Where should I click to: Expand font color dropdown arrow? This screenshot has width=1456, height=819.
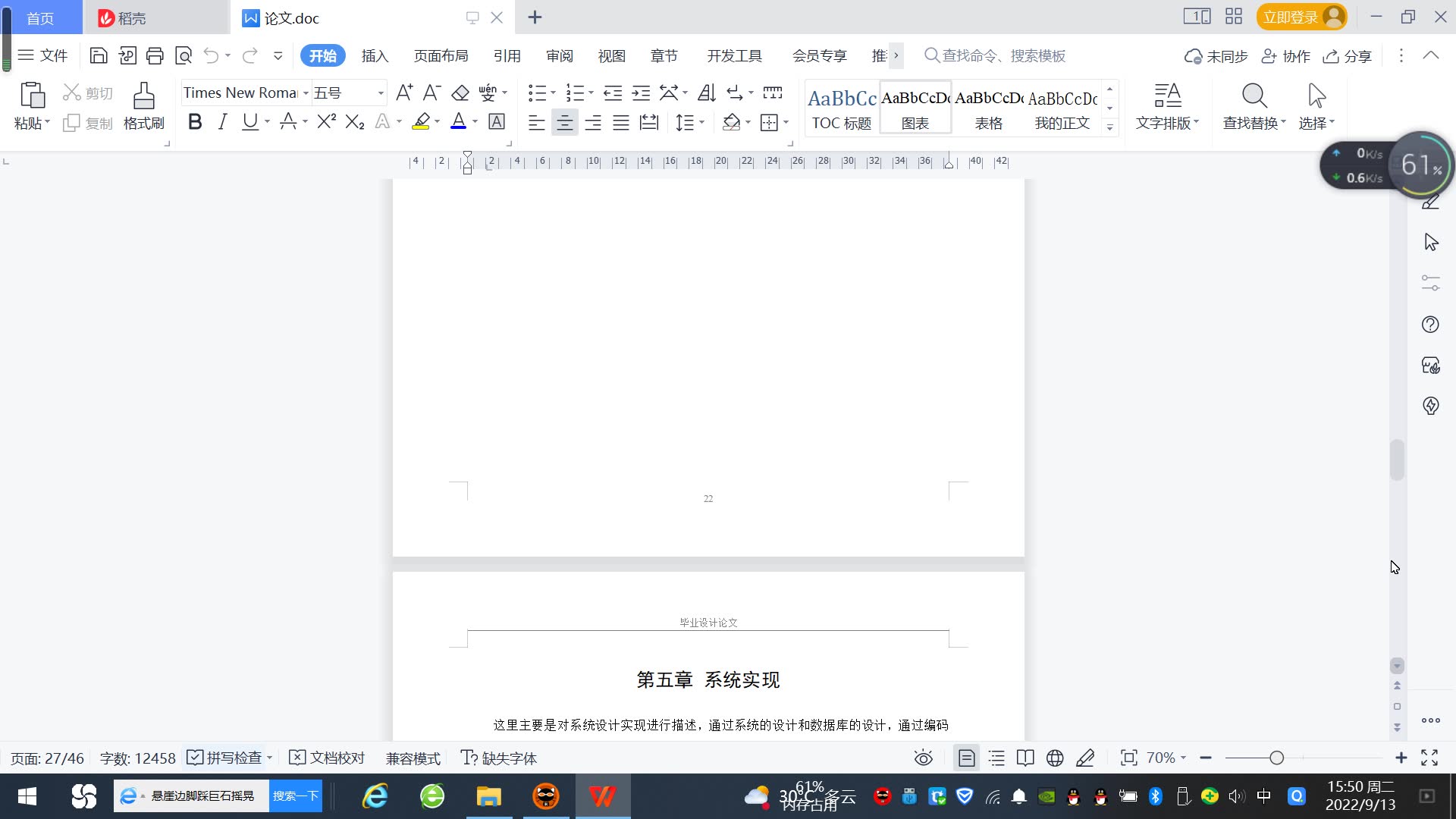(475, 121)
